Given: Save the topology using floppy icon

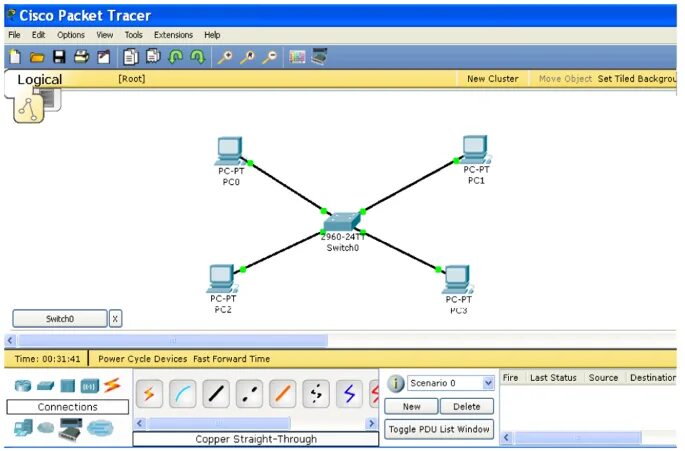Looking at the screenshot, I should (x=59, y=57).
